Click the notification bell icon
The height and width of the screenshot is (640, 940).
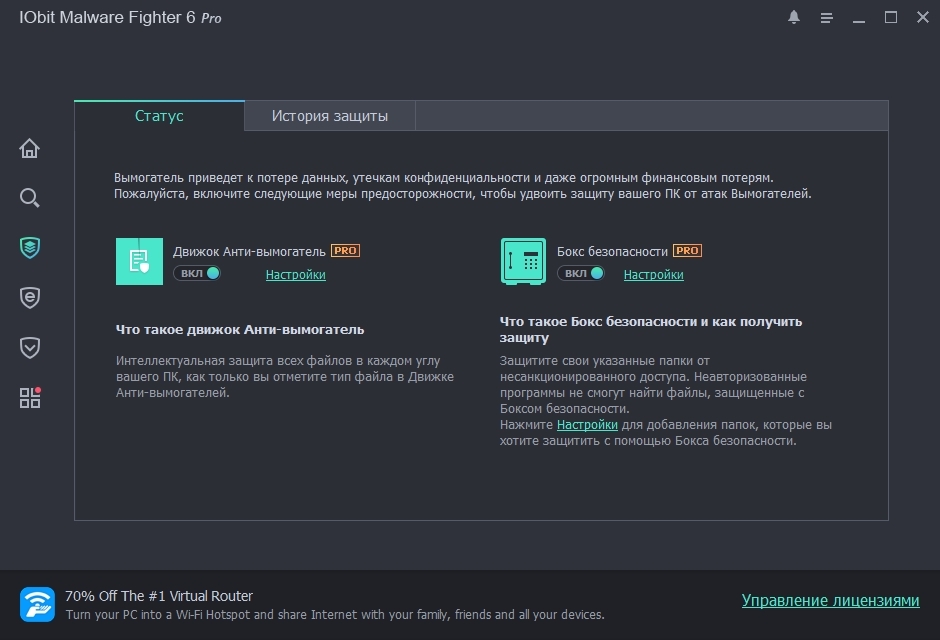[794, 18]
